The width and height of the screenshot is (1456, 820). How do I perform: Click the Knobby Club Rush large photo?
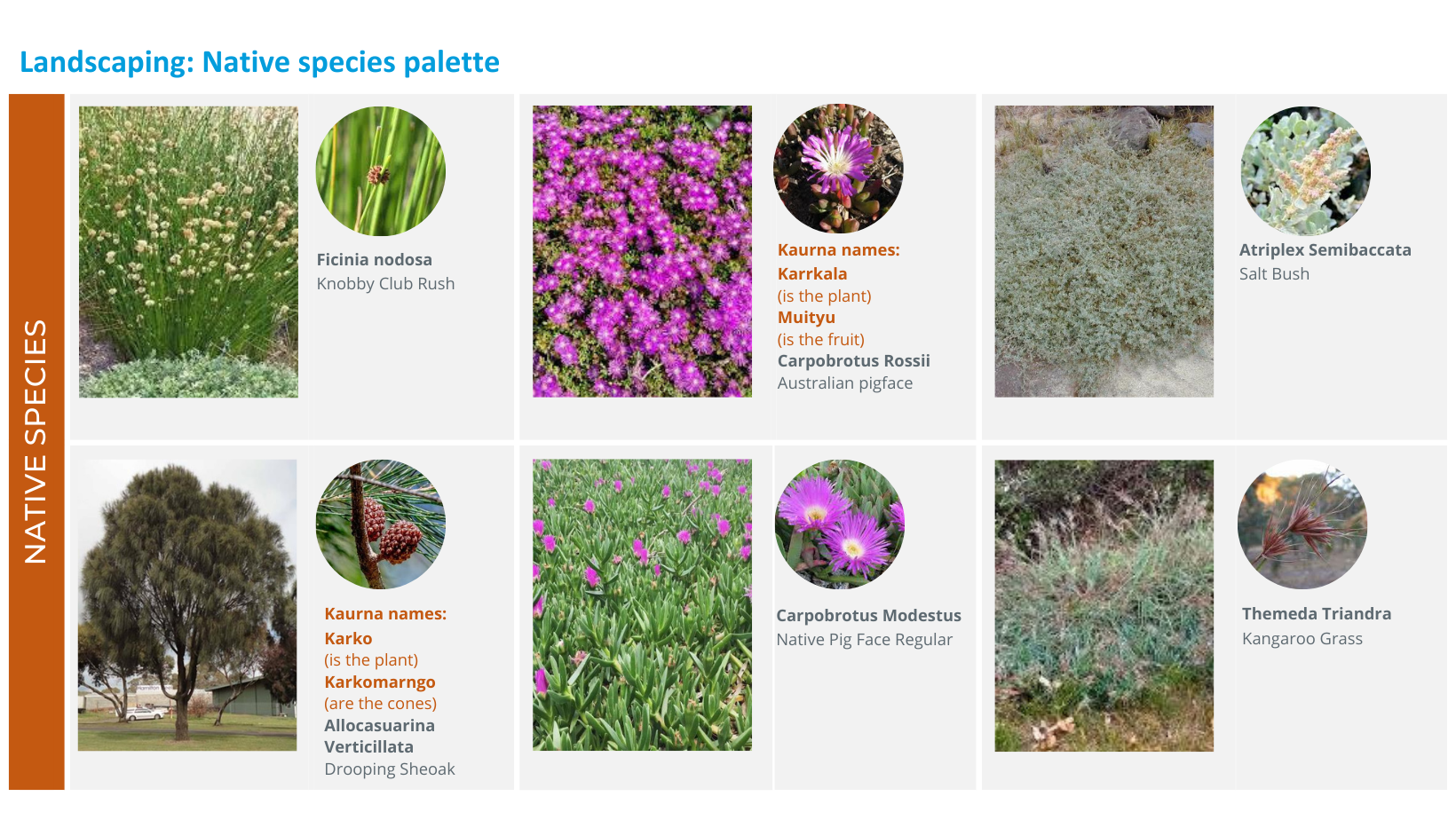(x=188, y=252)
